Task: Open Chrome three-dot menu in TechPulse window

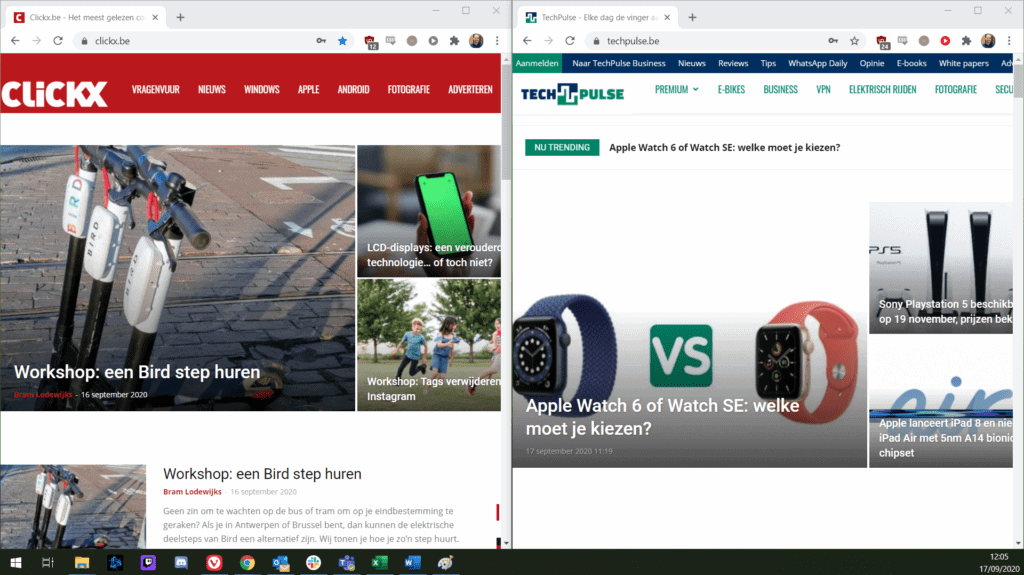Action: [1009, 41]
